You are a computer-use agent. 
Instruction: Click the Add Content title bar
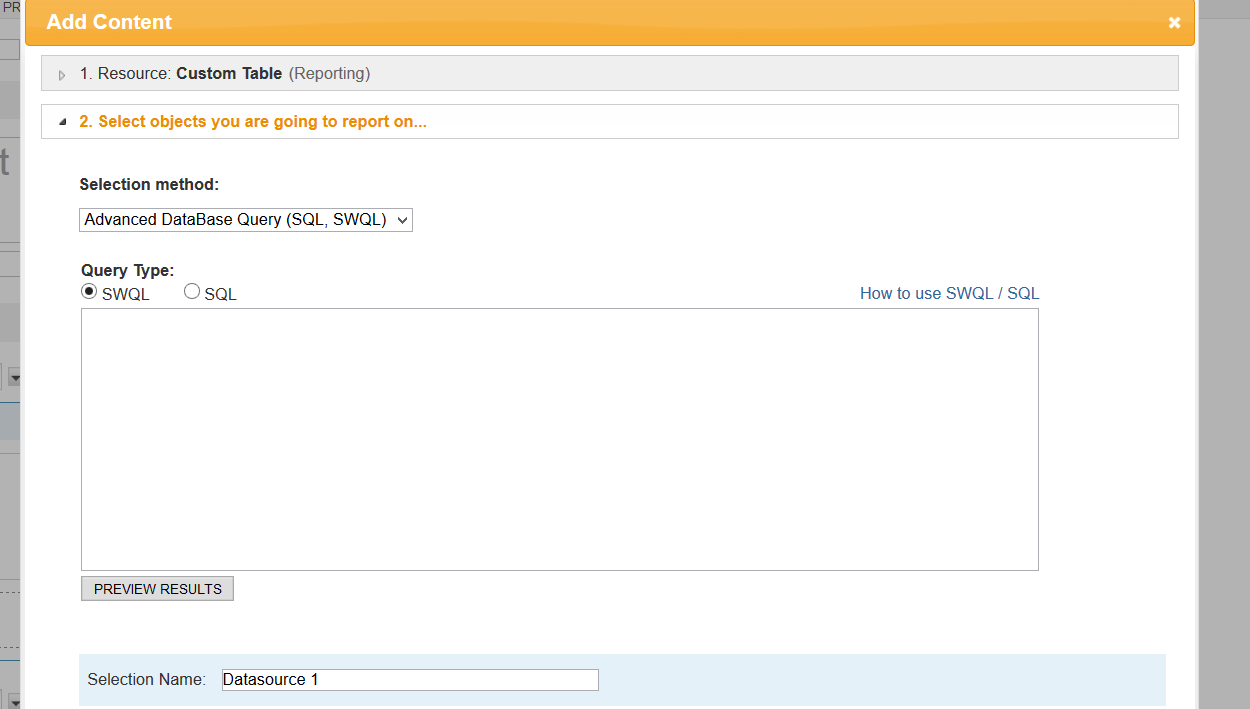(609, 22)
